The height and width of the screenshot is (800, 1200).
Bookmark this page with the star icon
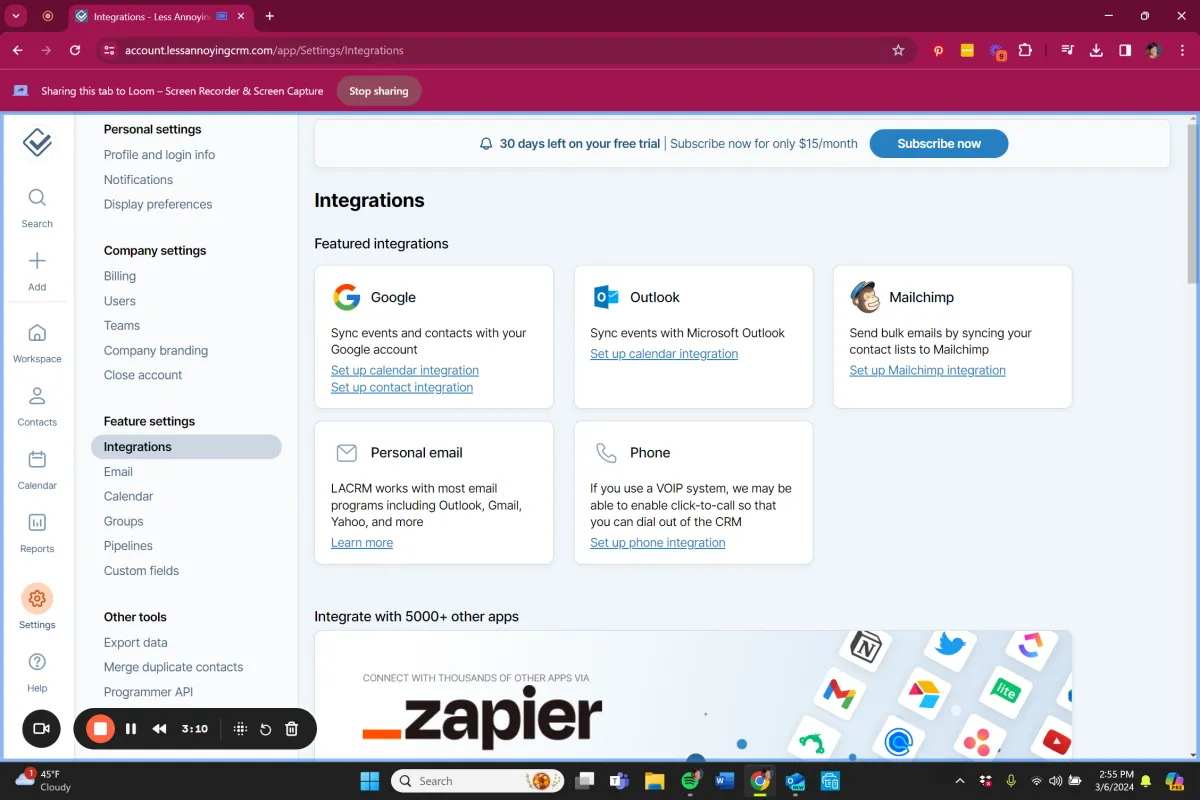pos(898,50)
